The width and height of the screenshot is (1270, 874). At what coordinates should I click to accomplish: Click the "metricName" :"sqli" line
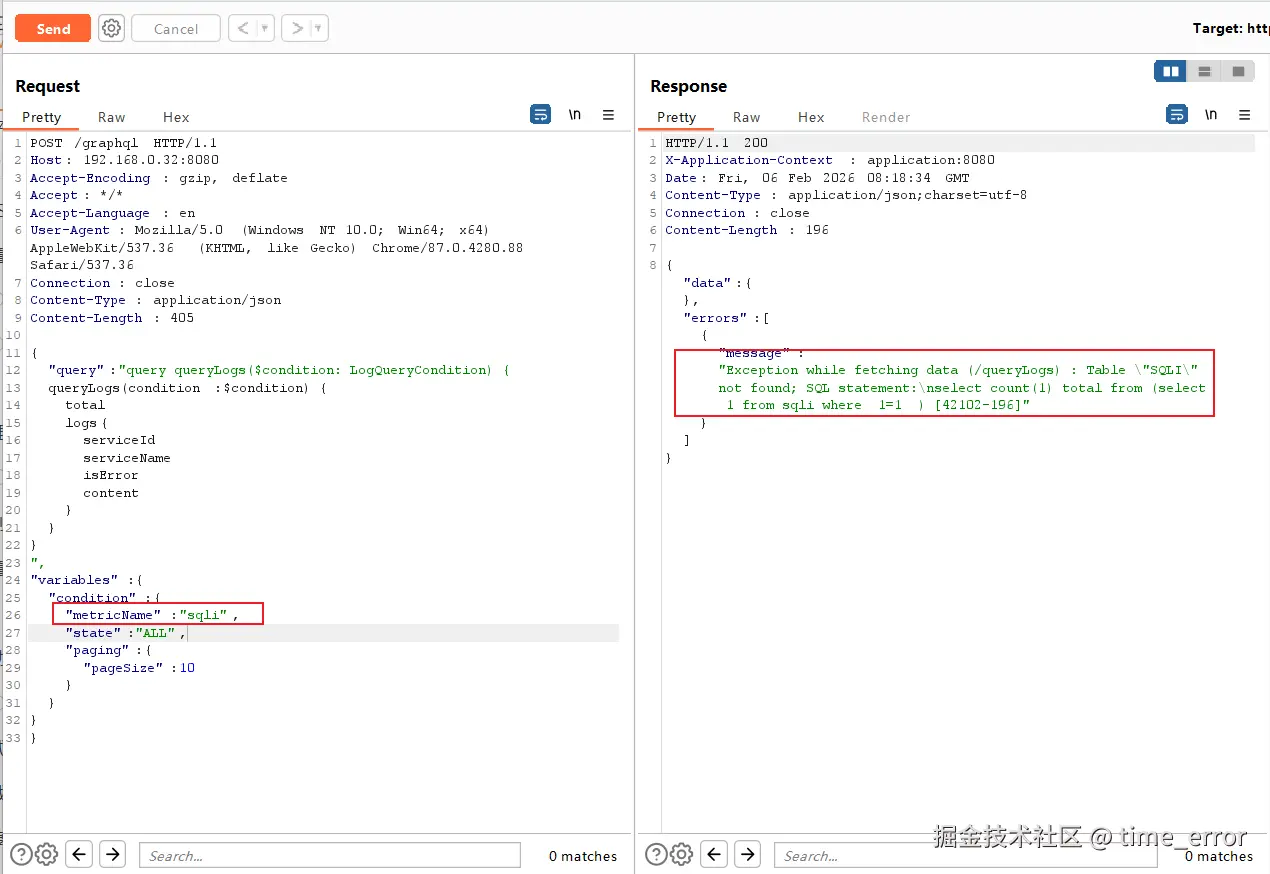click(152, 615)
